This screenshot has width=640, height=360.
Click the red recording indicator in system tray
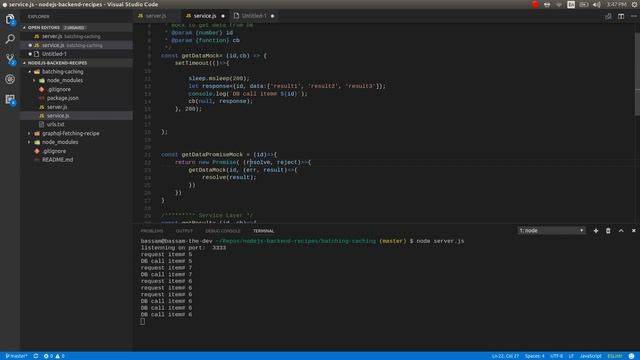pyautogui.click(x=535, y=4)
